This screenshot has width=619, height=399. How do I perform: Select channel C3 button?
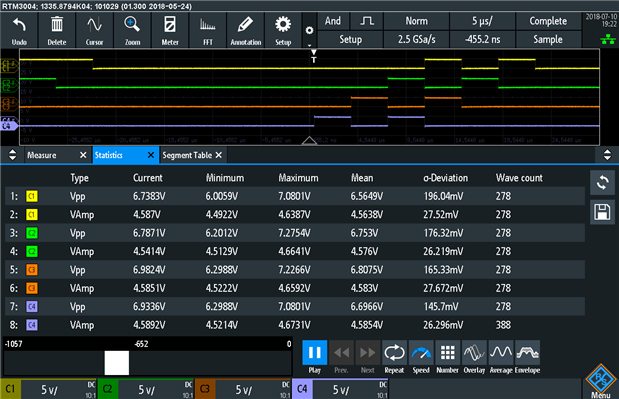[204, 389]
